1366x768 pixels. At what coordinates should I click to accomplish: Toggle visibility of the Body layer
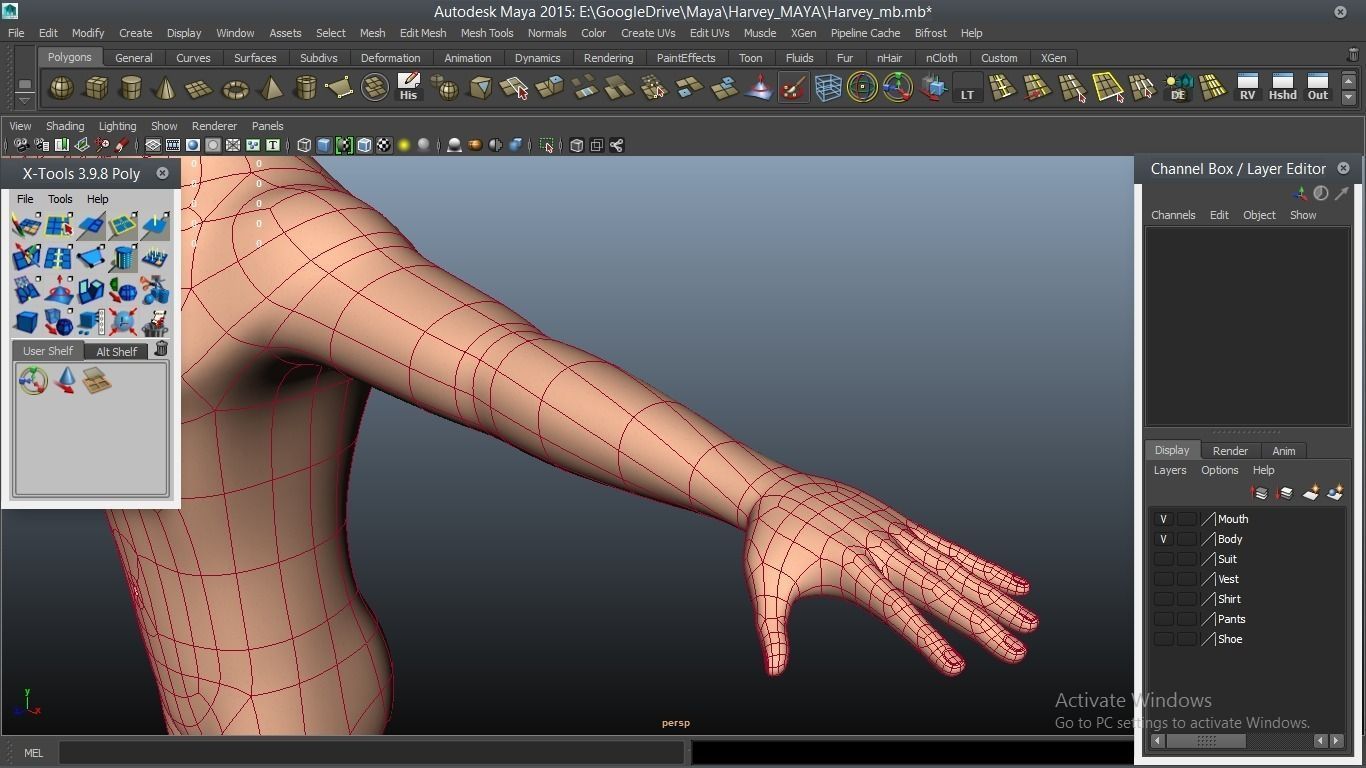[1163, 539]
